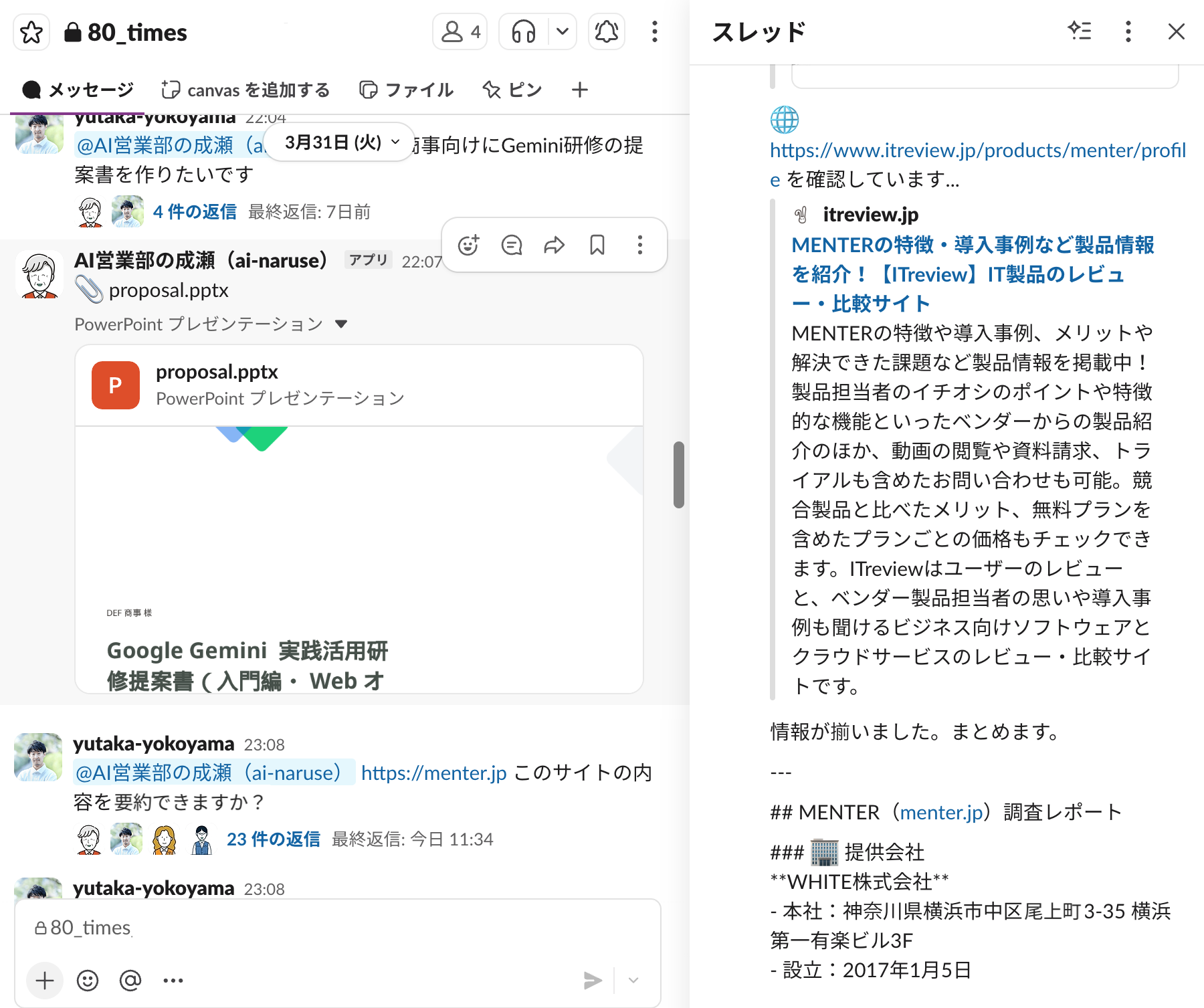
Task: Open the menter.jp link in report heading
Action: [x=941, y=813]
